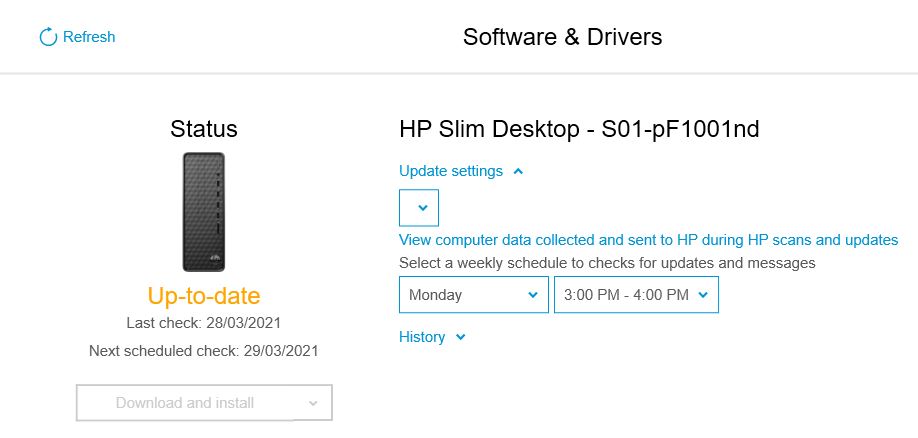
Task: Click the HP Slim Desktop tower image
Action: (204, 212)
